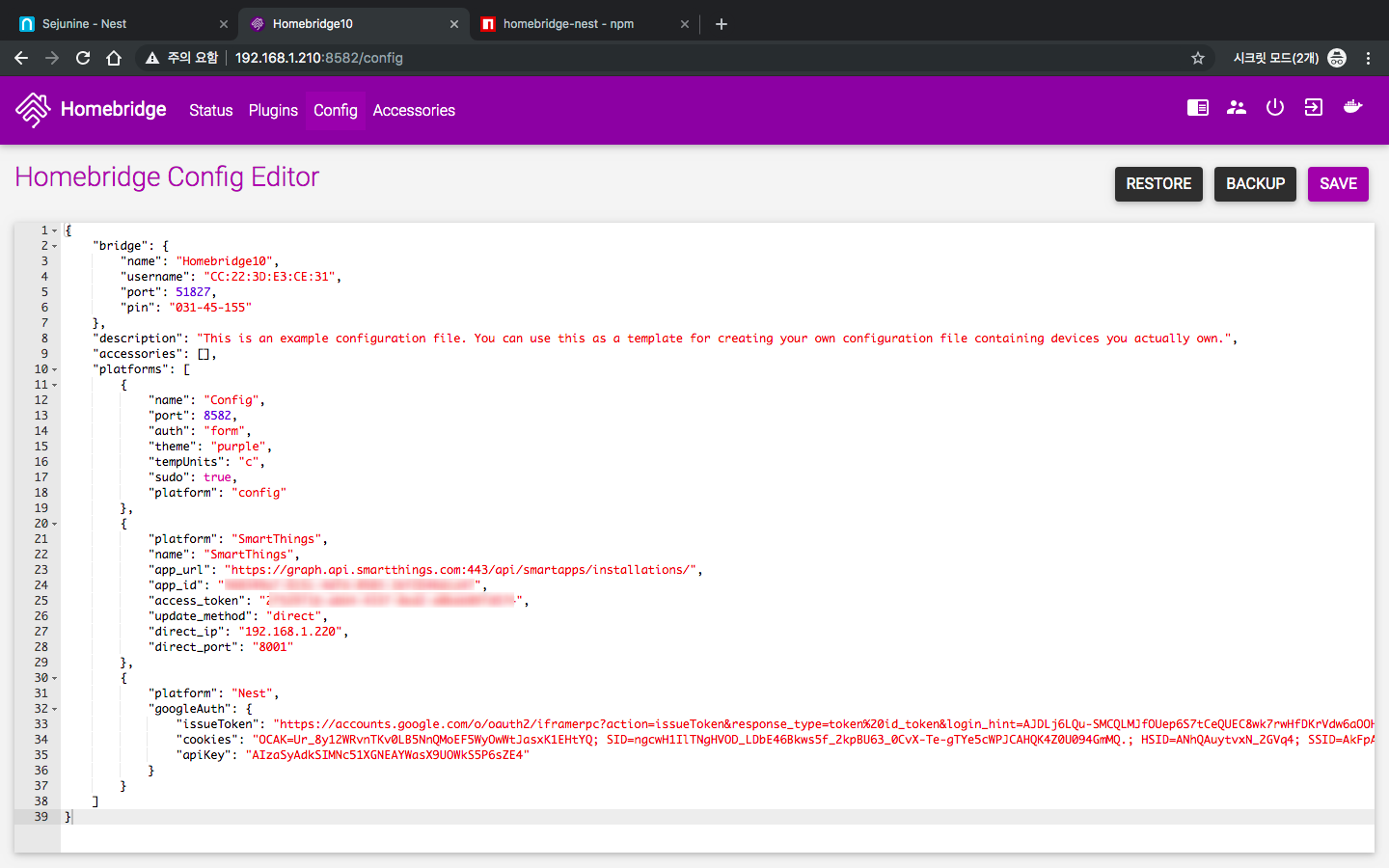This screenshot has height=868, width=1389.
Task: Save the config with the SAVE button
Action: 1338,184
